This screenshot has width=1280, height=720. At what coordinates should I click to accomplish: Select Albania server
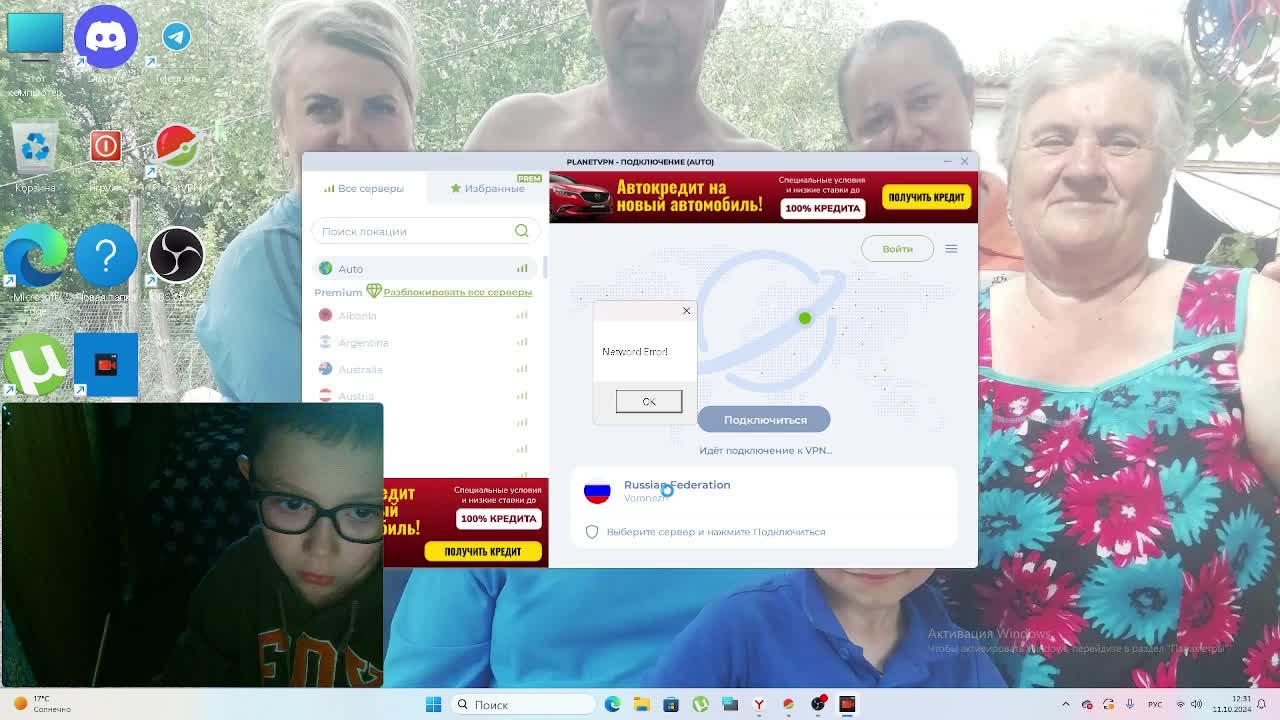click(x=425, y=315)
